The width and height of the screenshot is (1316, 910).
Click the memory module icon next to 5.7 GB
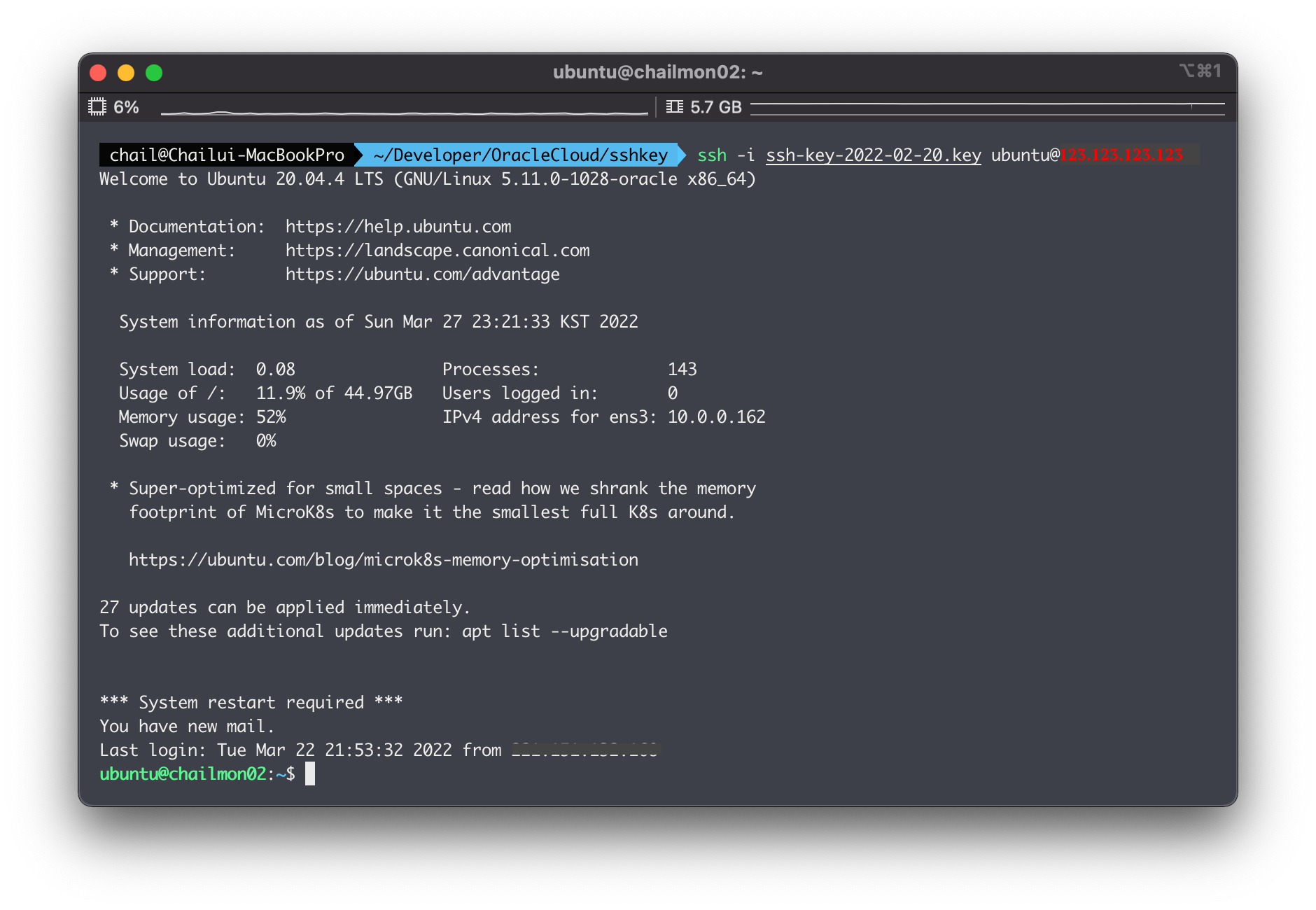(675, 106)
